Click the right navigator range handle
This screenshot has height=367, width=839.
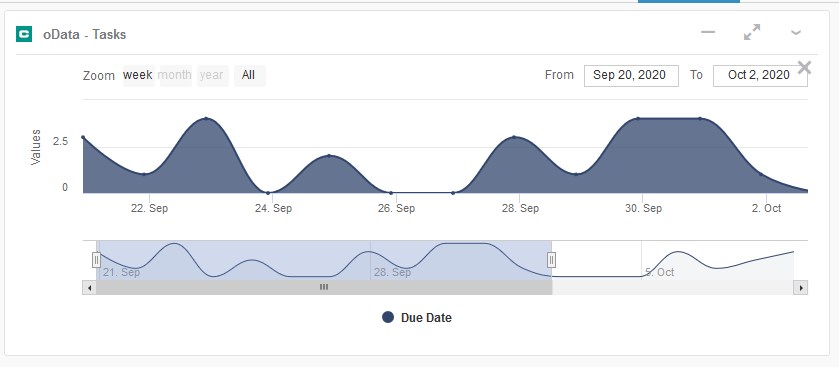552,260
